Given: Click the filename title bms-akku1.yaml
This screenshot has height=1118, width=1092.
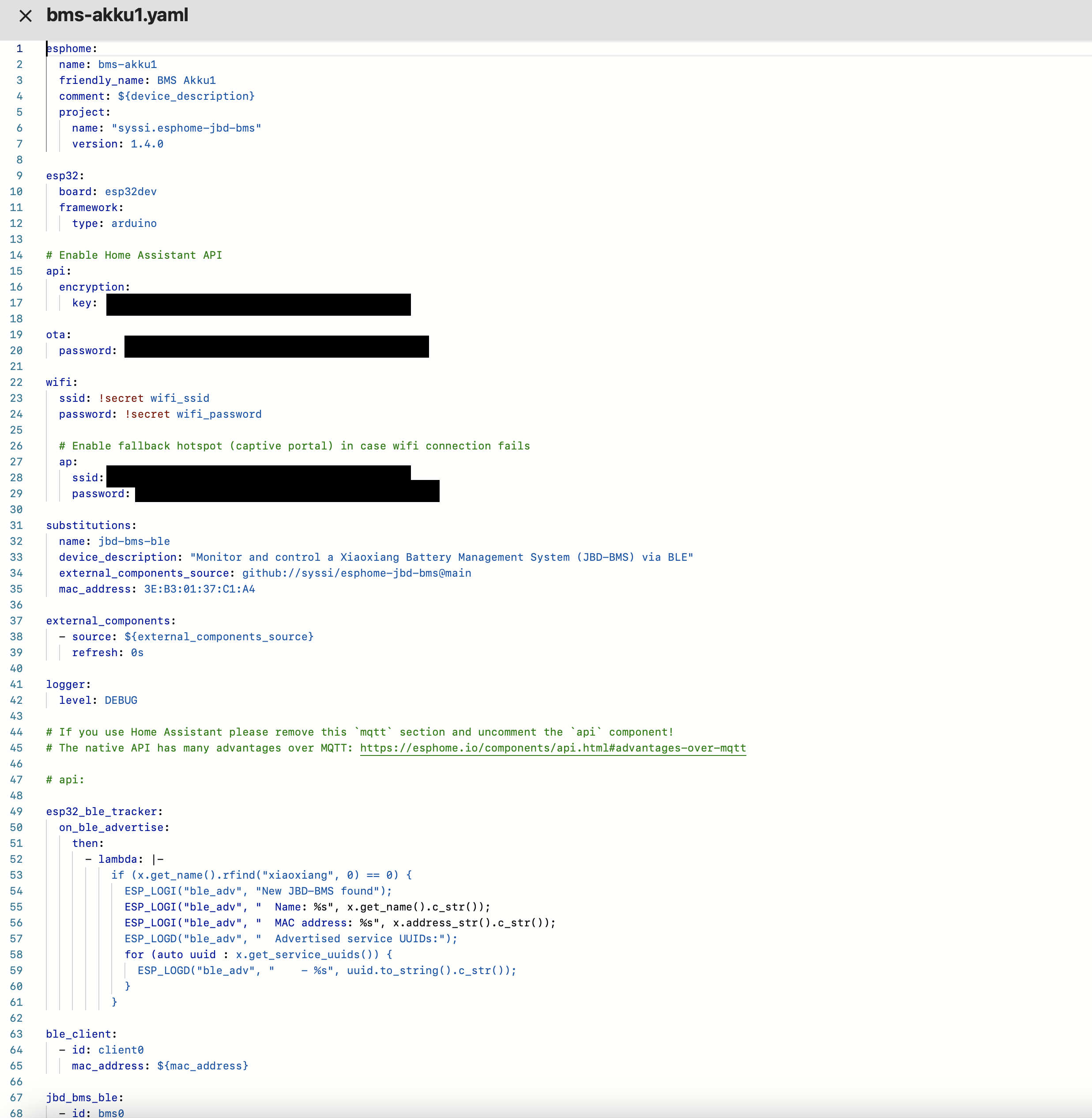Looking at the screenshot, I should [117, 15].
